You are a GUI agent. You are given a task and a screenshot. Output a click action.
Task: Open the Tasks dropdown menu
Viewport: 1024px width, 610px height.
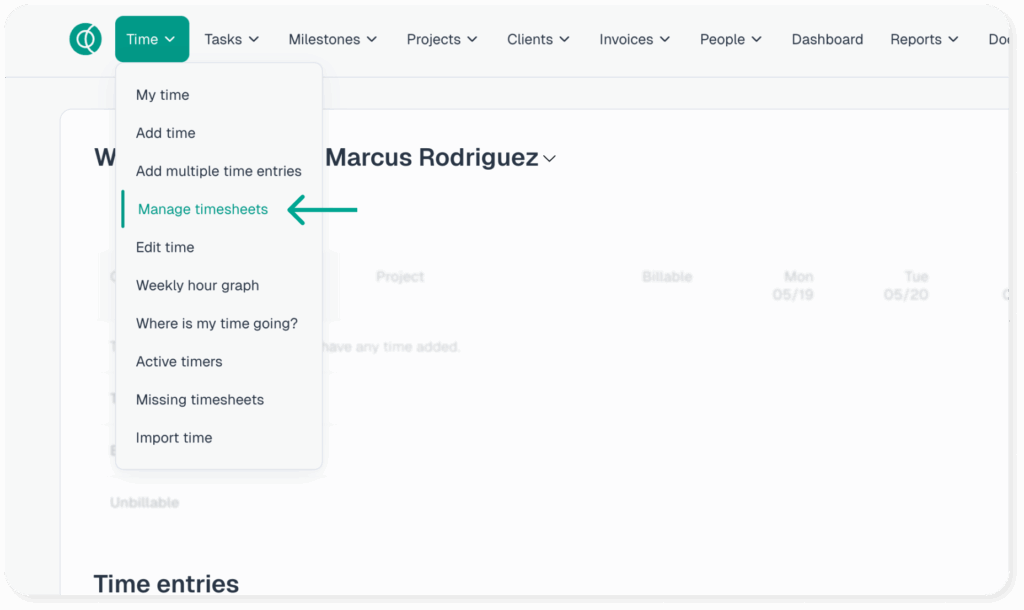(x=231, y=39)
